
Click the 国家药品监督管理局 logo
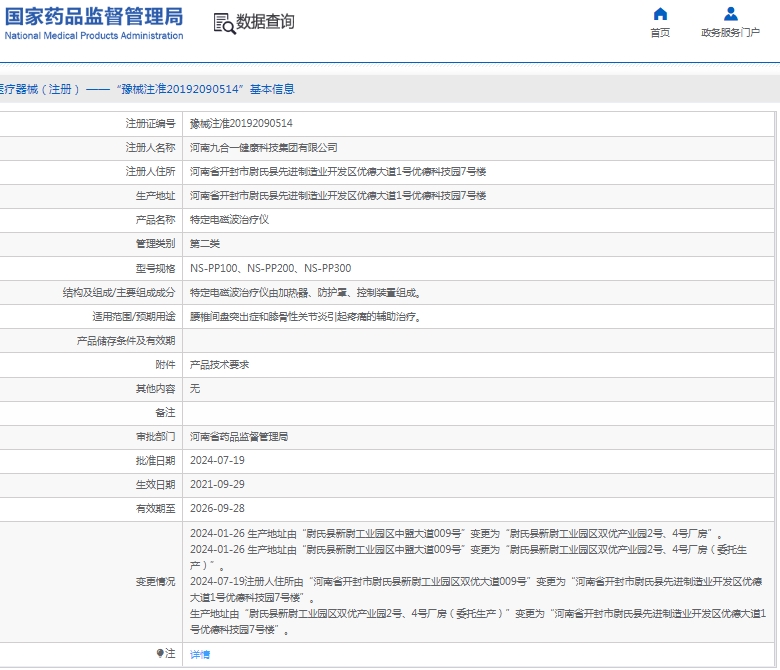[94, 17]
